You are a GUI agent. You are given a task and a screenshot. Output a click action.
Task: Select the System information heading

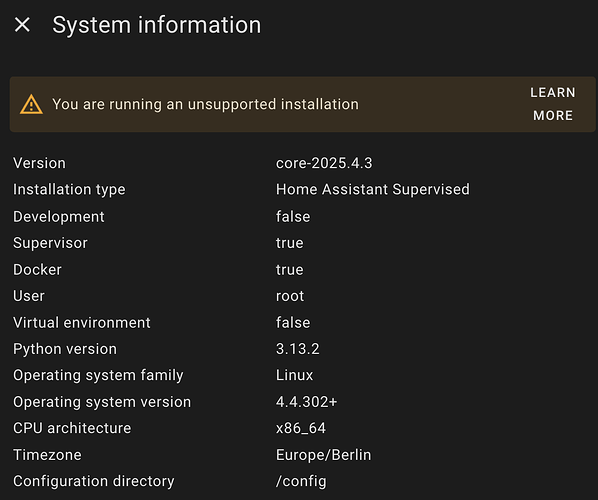point(156,25)
